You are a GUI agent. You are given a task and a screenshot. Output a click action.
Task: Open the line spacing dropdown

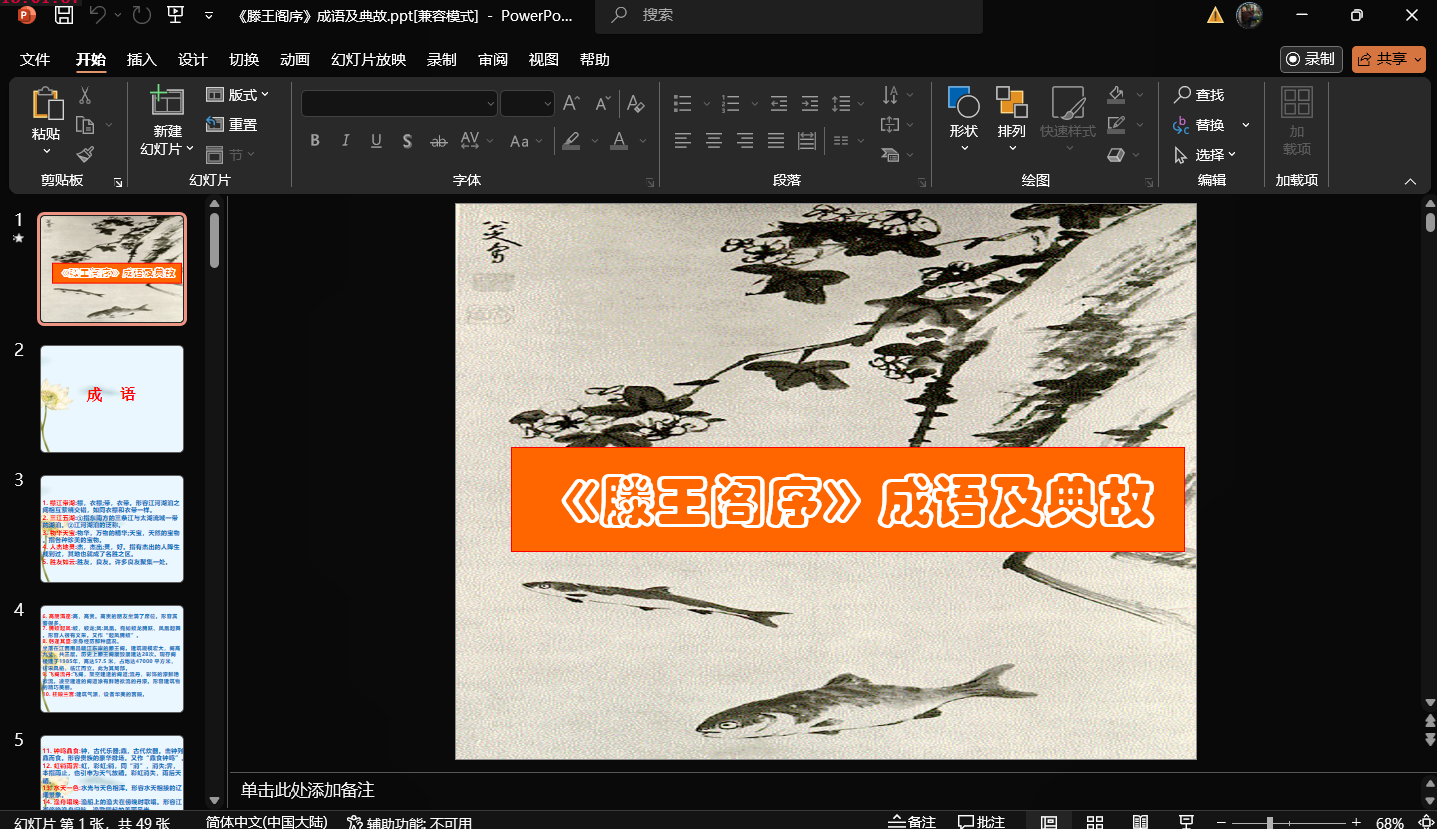tap(847, 103)
